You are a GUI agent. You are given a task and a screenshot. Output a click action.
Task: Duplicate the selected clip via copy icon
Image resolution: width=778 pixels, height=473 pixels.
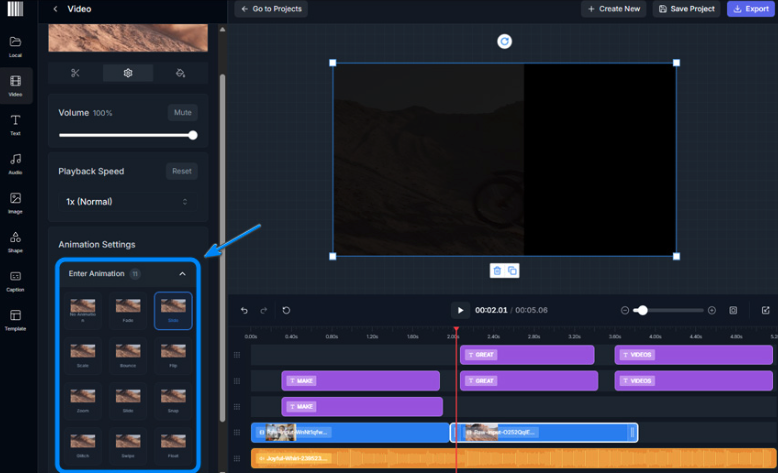512,270
